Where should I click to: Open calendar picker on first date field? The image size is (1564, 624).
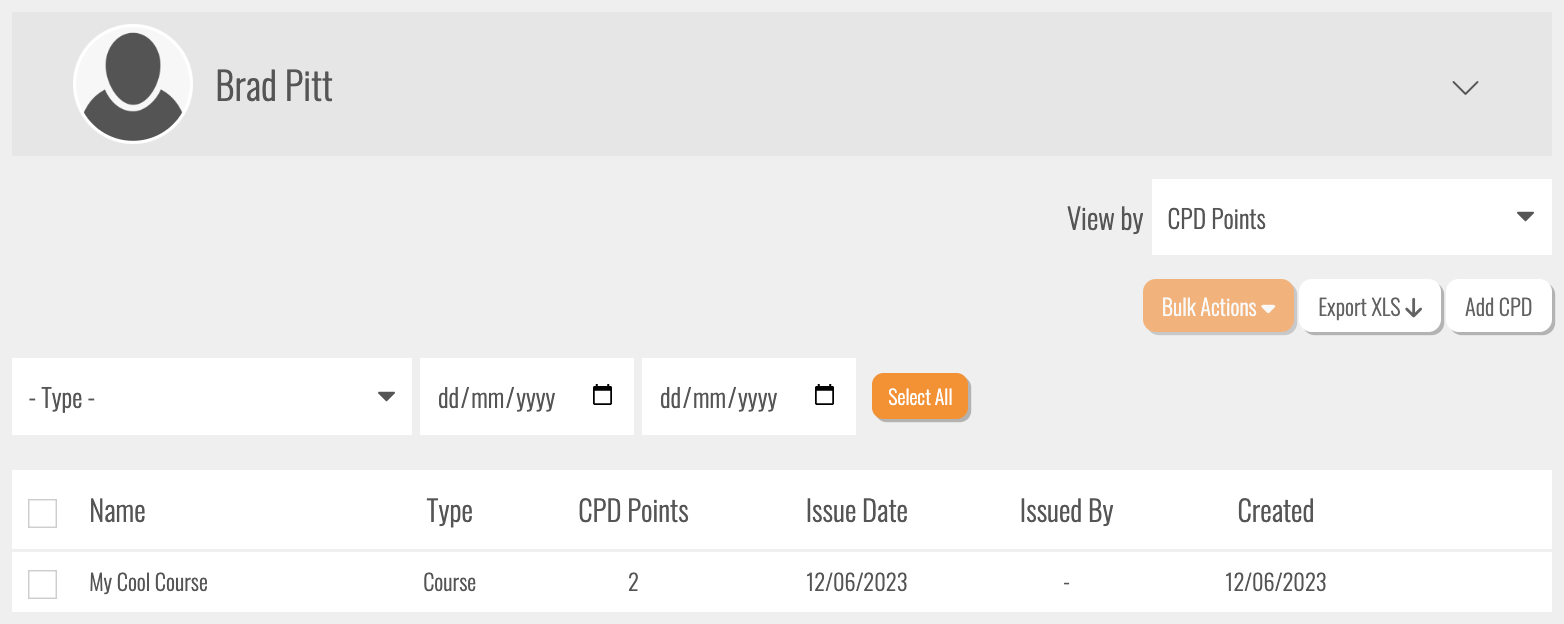602,395
